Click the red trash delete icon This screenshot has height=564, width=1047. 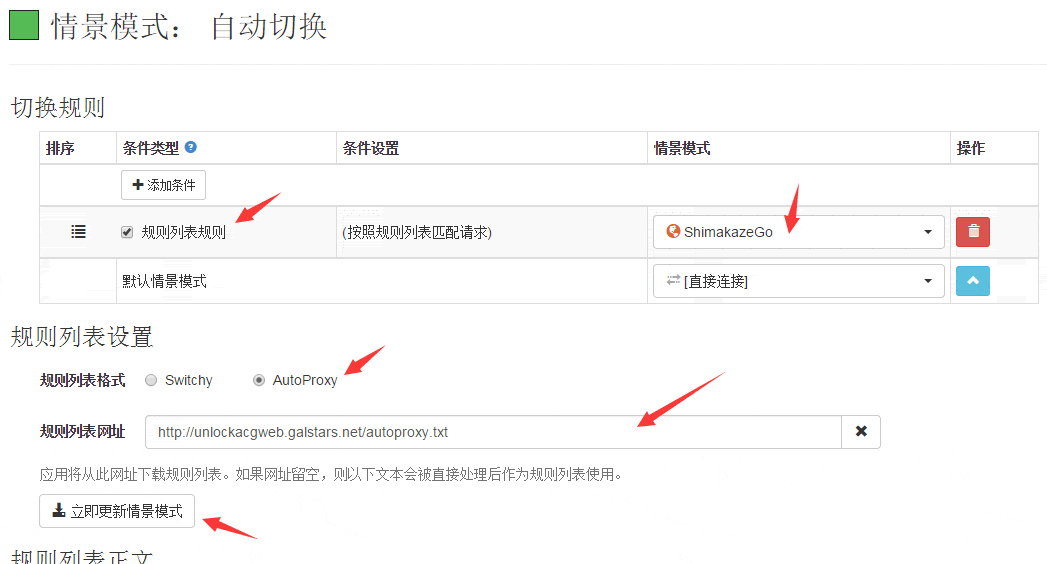click(973, 232)
